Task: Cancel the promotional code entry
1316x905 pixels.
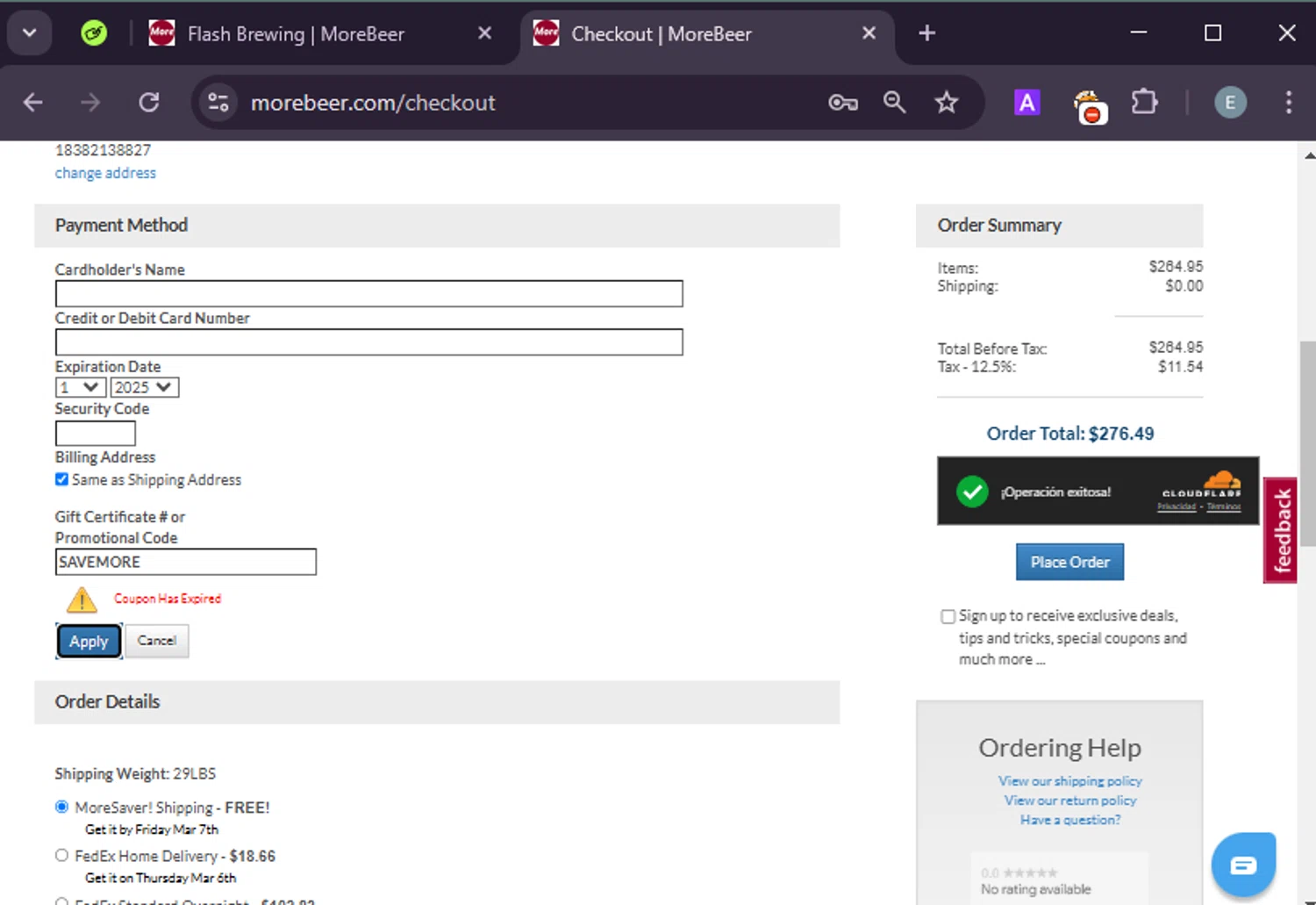Action: (x=157, y=641)
